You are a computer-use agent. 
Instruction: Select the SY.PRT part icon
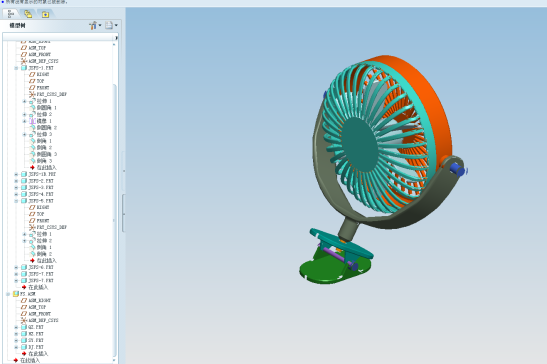pos(24,340)
